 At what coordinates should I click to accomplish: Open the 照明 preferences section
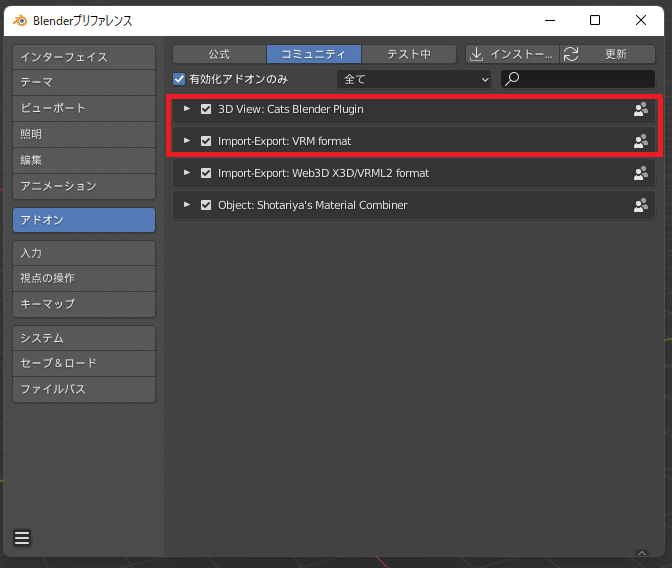click(x=84, y=134)
